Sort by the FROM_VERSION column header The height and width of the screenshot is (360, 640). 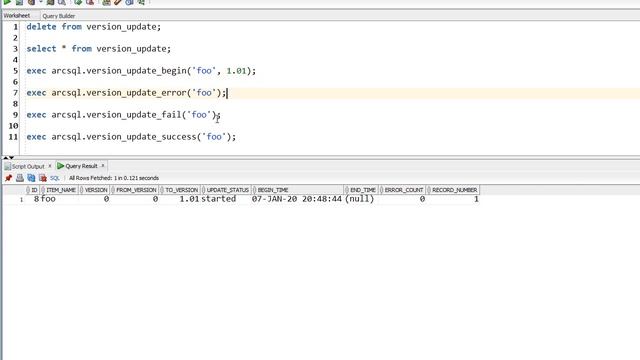[135, 190]
